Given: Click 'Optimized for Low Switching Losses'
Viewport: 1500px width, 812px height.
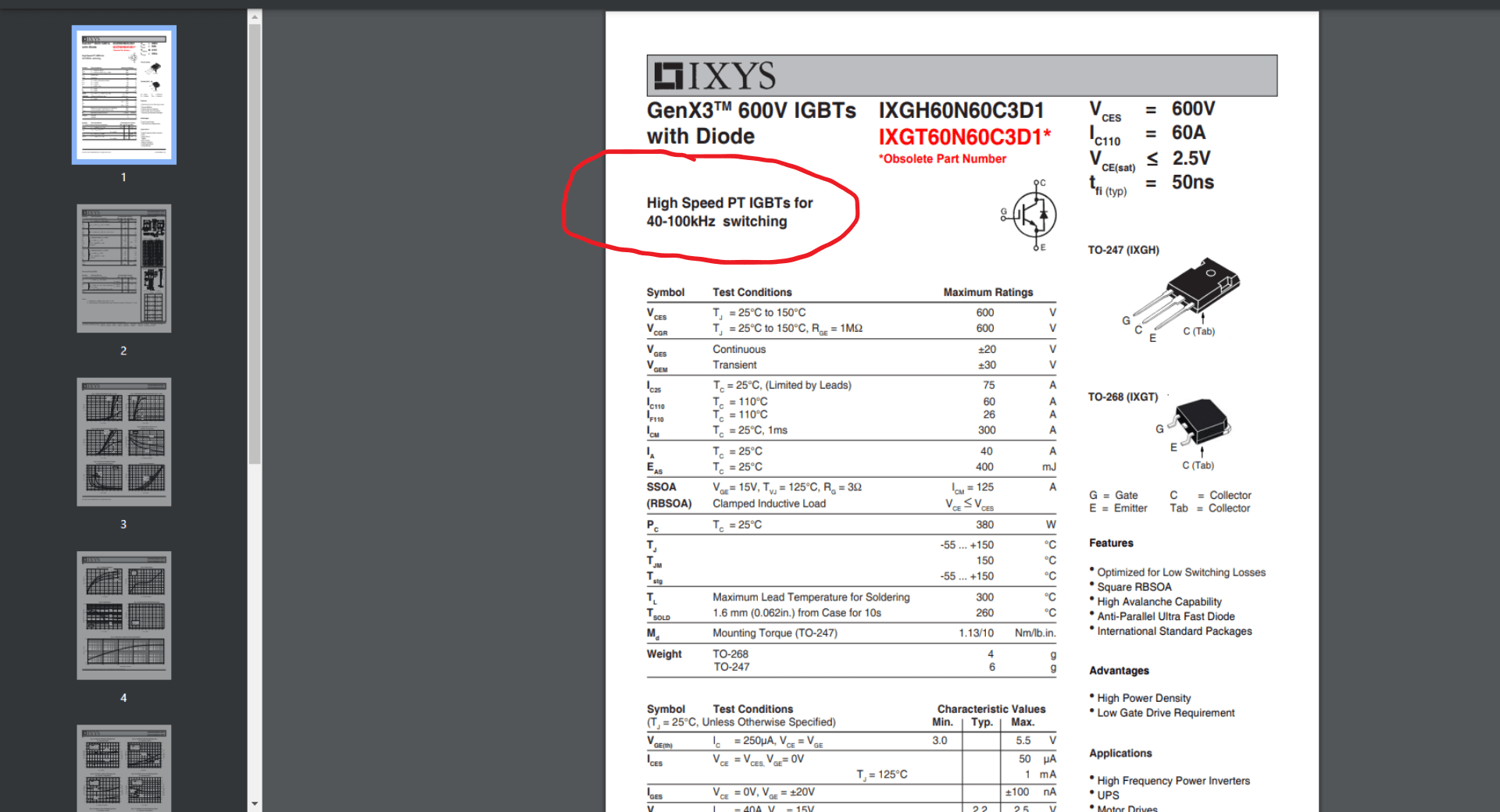Looking at the screenshot, I should click(1181, 572).
